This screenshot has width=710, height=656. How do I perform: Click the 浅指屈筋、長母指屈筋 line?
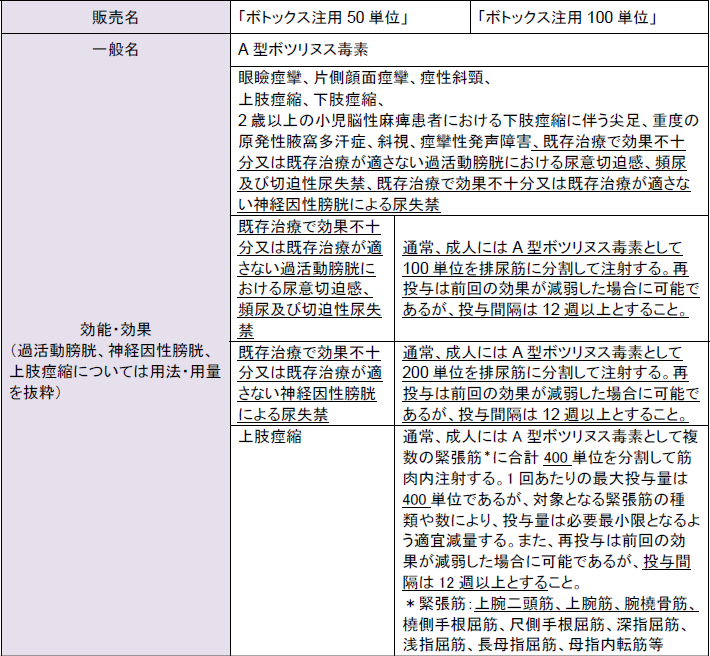pos(533,645)
